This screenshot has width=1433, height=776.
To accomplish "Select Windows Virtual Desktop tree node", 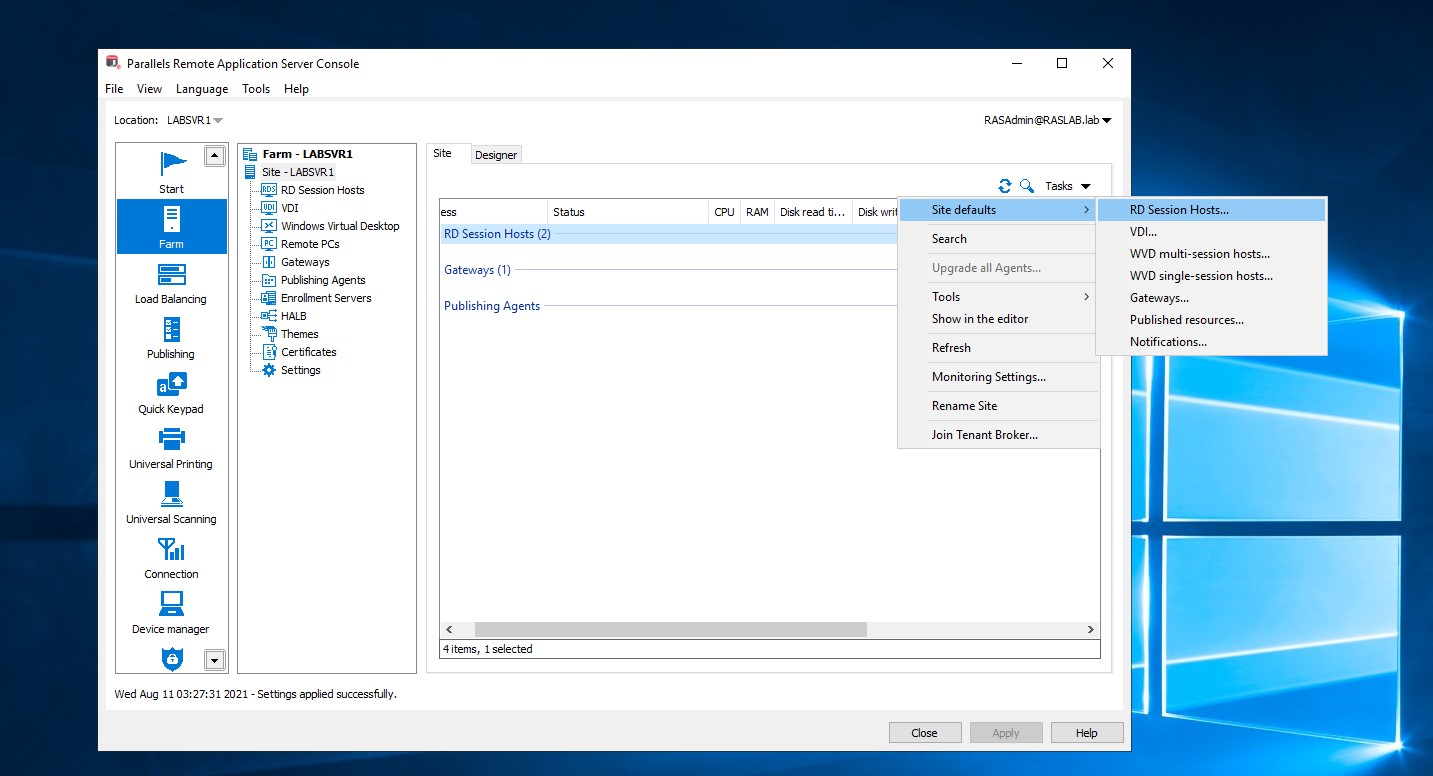I will (x=340, y=226).
